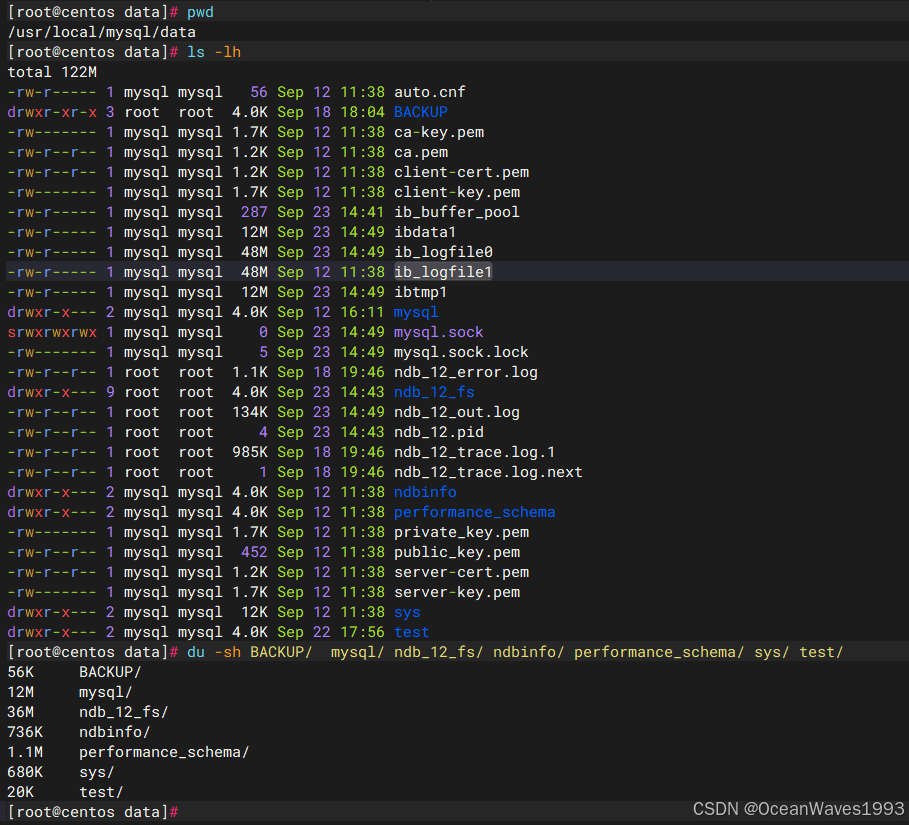Click '680K' size for sys/
Viewport: 909px width, 825px height.
pos(25,772)
